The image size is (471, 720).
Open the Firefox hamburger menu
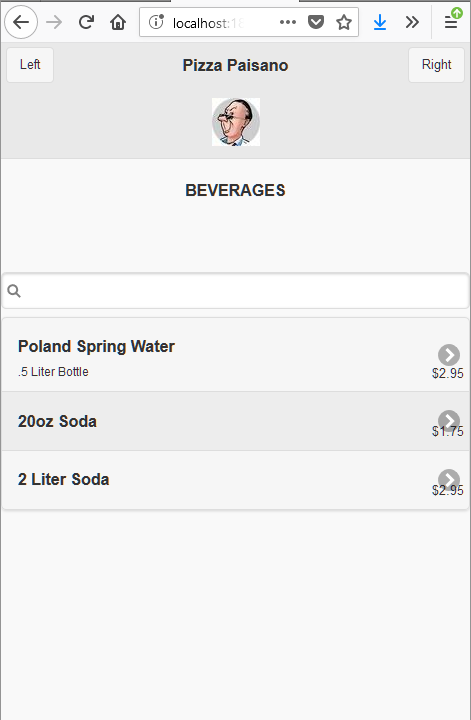[x=451, y=22]
